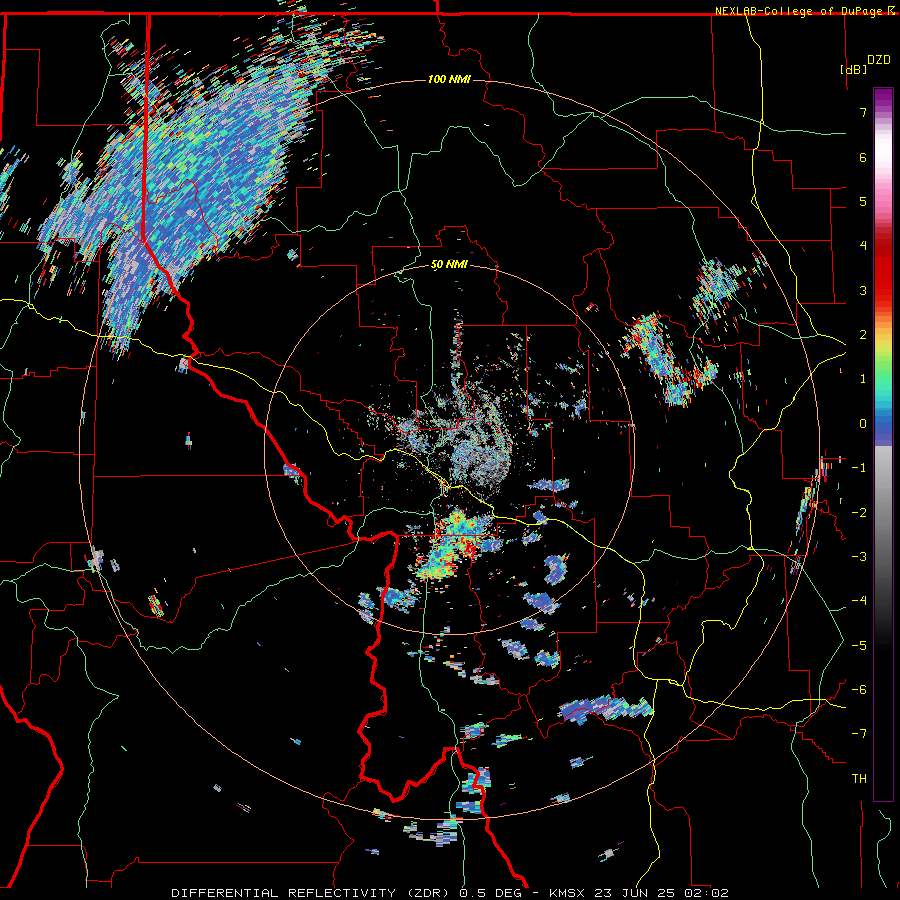Click the 6 value on color scale

pyautogui.click(x=863, y=157)
